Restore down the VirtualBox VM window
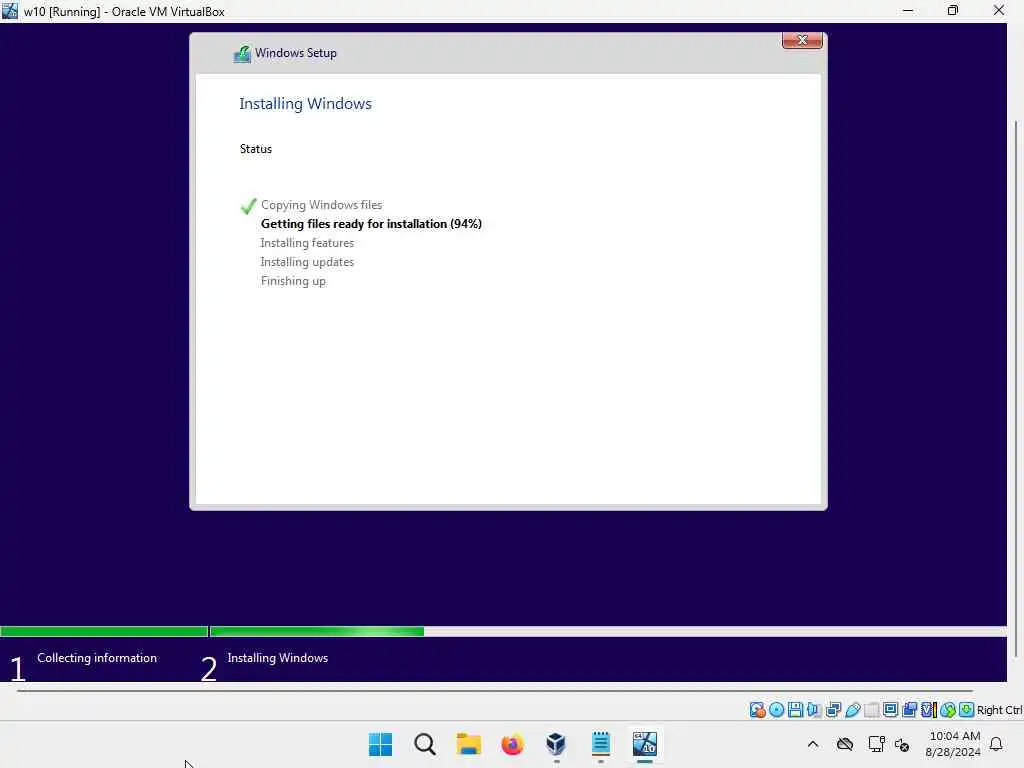1024x768 pixels. coord(953,10)
